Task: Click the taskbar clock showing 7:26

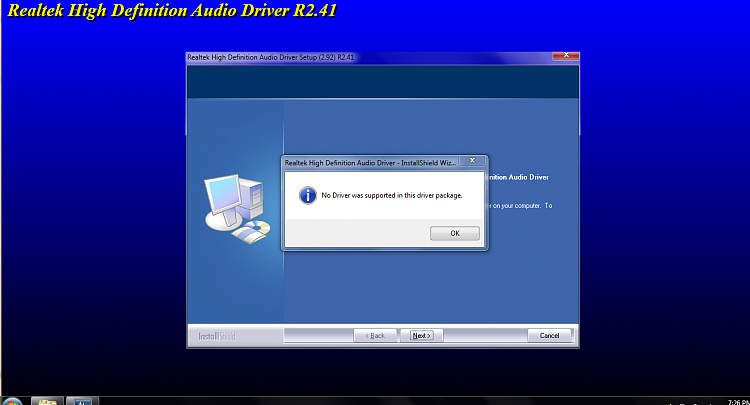Action: pyautogui.click(x=738, y=403)
